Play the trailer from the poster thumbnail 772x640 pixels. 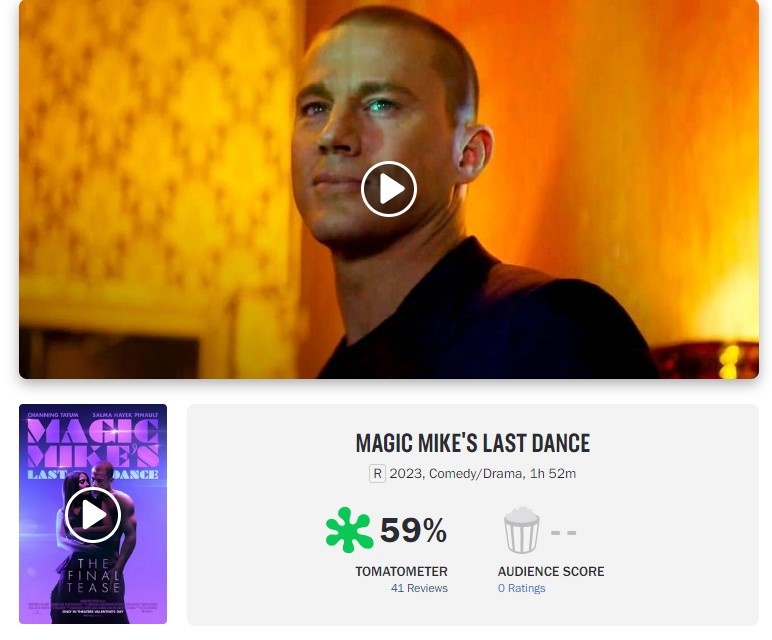(x=93, y=515)
